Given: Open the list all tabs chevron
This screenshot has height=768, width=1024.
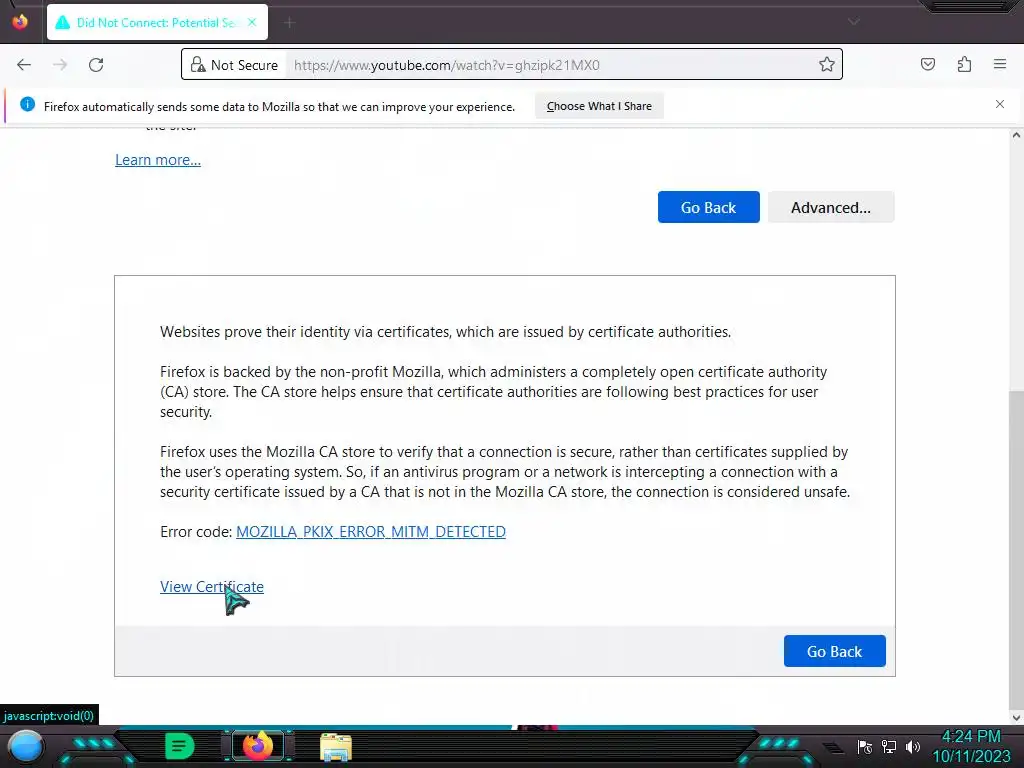Looking at the screenshot, I should click(853, 22).
